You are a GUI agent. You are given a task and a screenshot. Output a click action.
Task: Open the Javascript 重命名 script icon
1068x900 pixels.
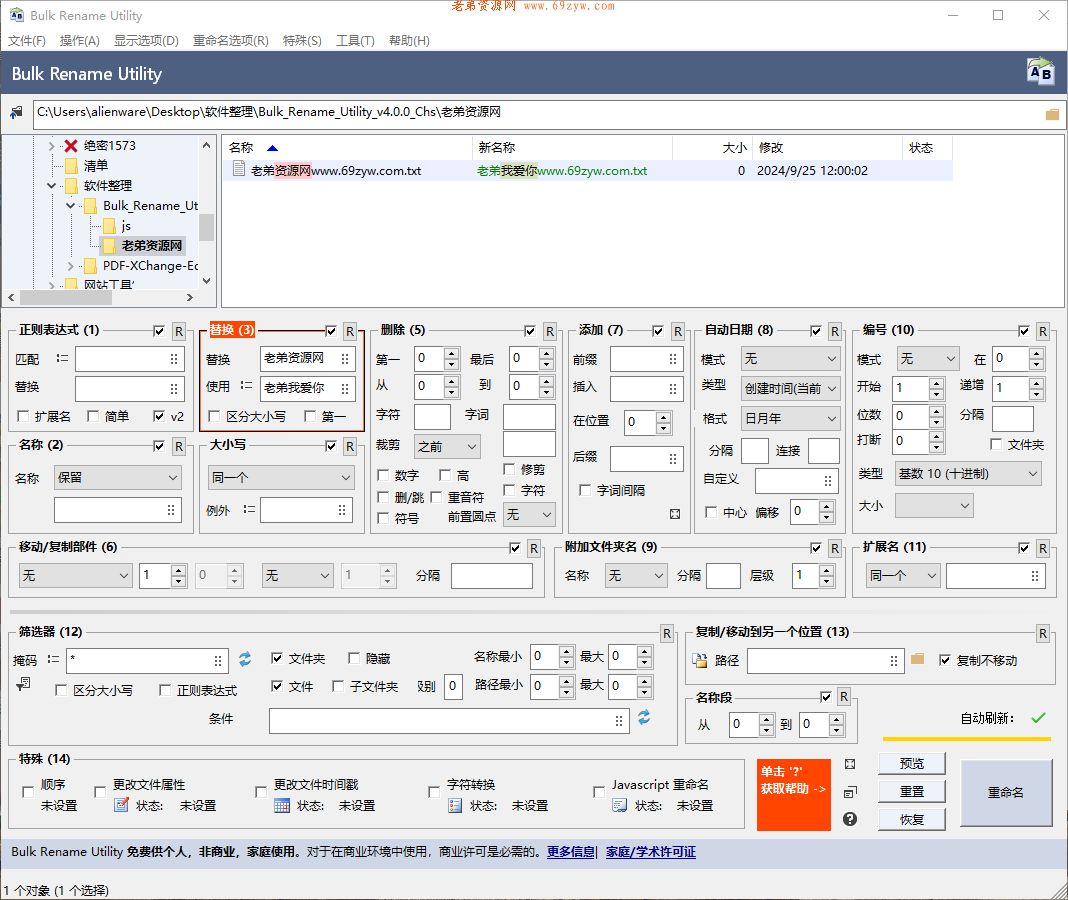click(619, 805)
